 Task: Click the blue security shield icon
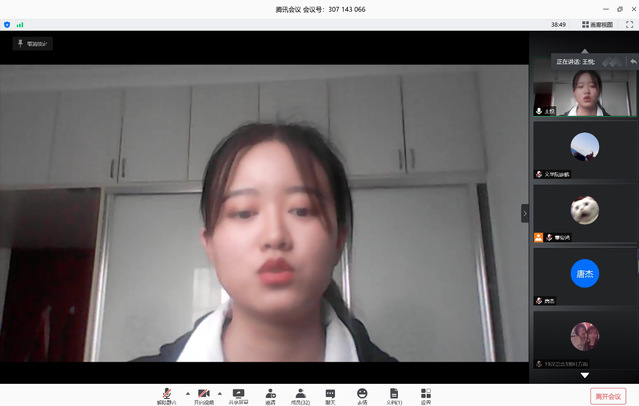coord(7,24)
